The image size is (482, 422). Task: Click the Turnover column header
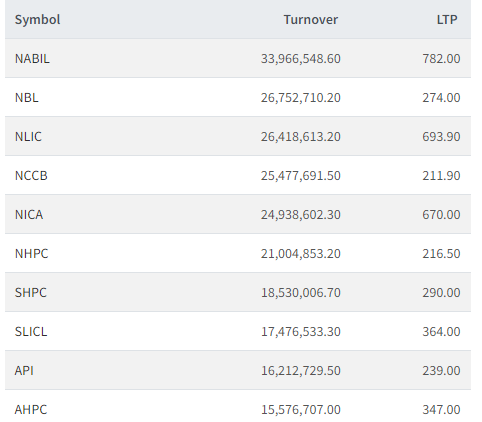tap(311, 20)
